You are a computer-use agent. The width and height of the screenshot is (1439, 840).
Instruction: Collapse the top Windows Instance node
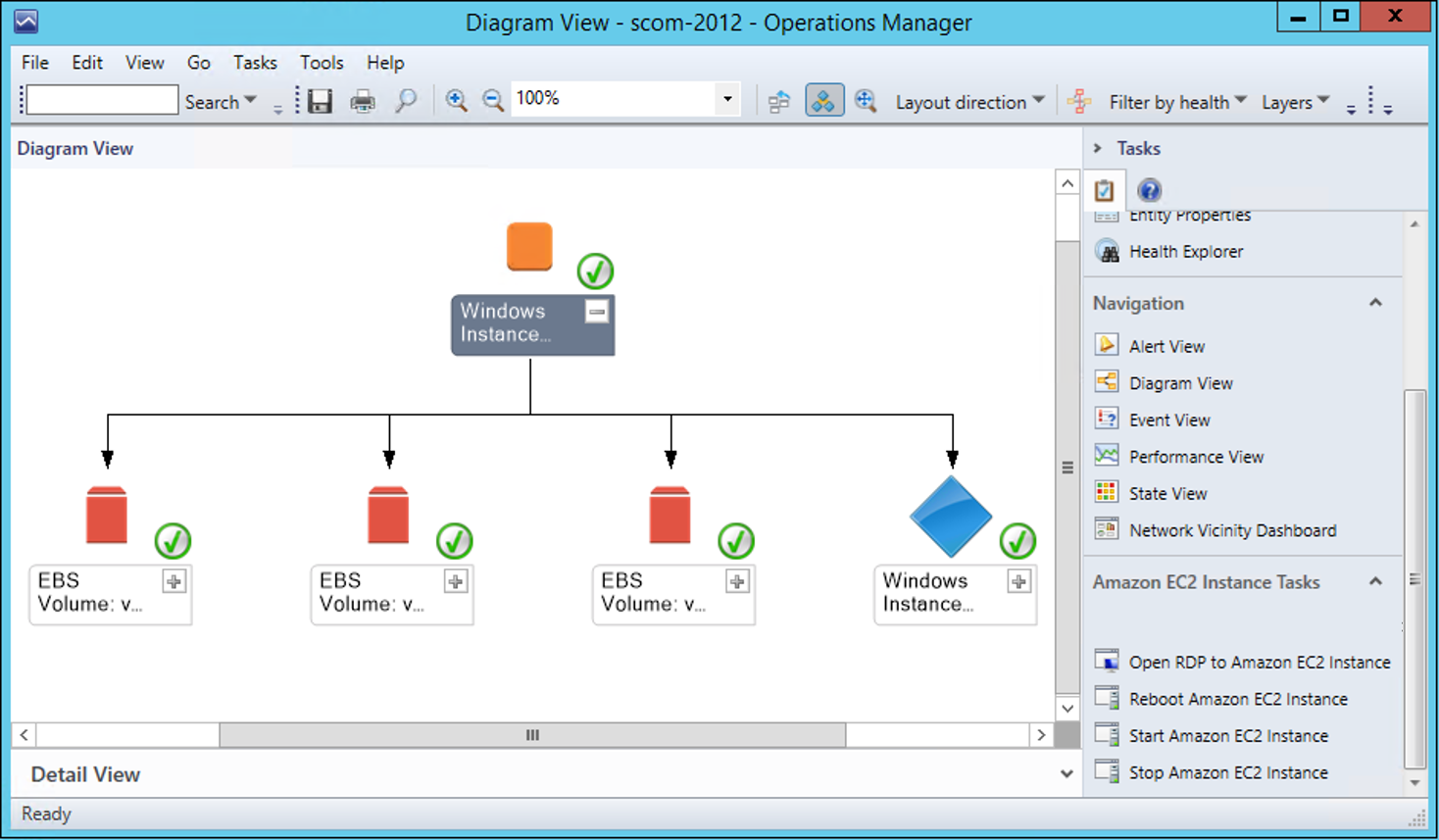[596, 312]
